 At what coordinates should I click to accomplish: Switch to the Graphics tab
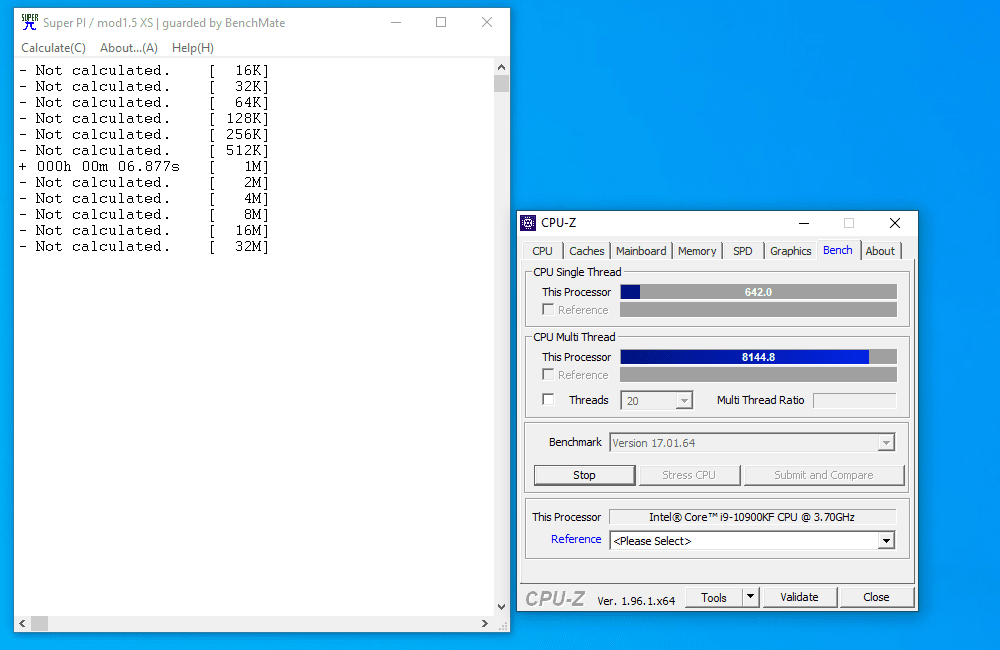[790, 251]
